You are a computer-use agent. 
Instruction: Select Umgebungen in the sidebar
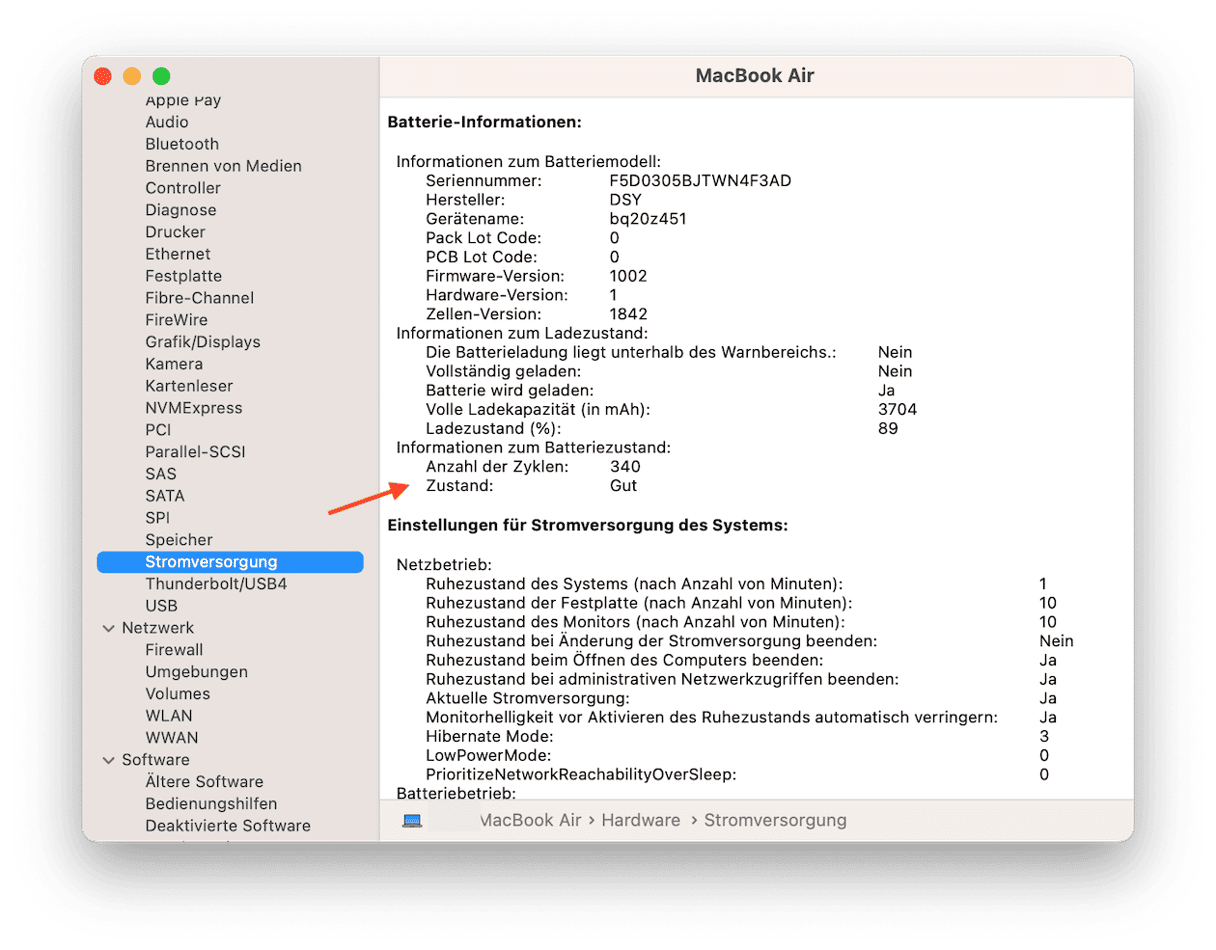[196, 672]
